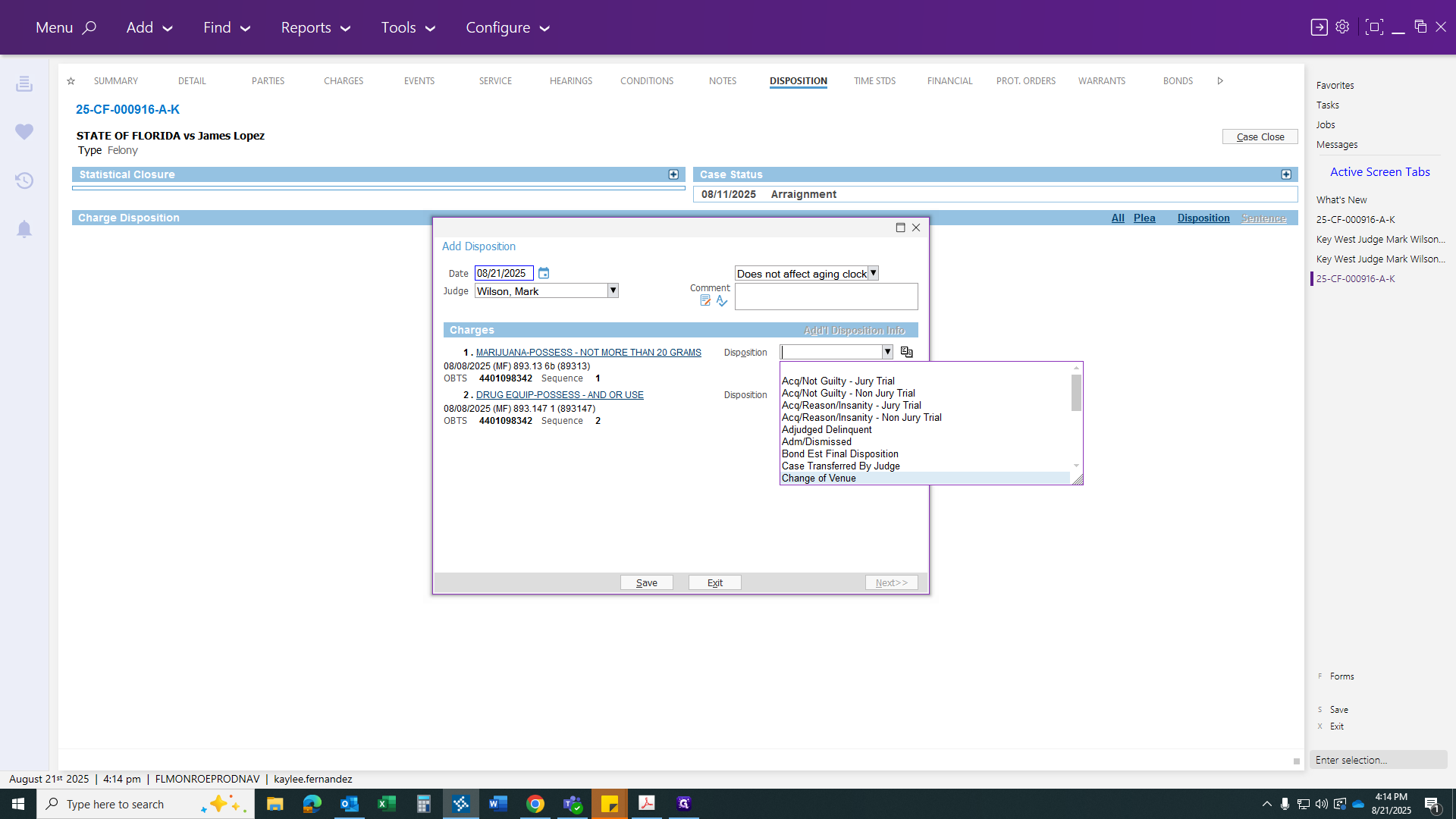Screen dimensions: 1456x819
Task: Expand the Case Status section
Action: coord(1286,174)
